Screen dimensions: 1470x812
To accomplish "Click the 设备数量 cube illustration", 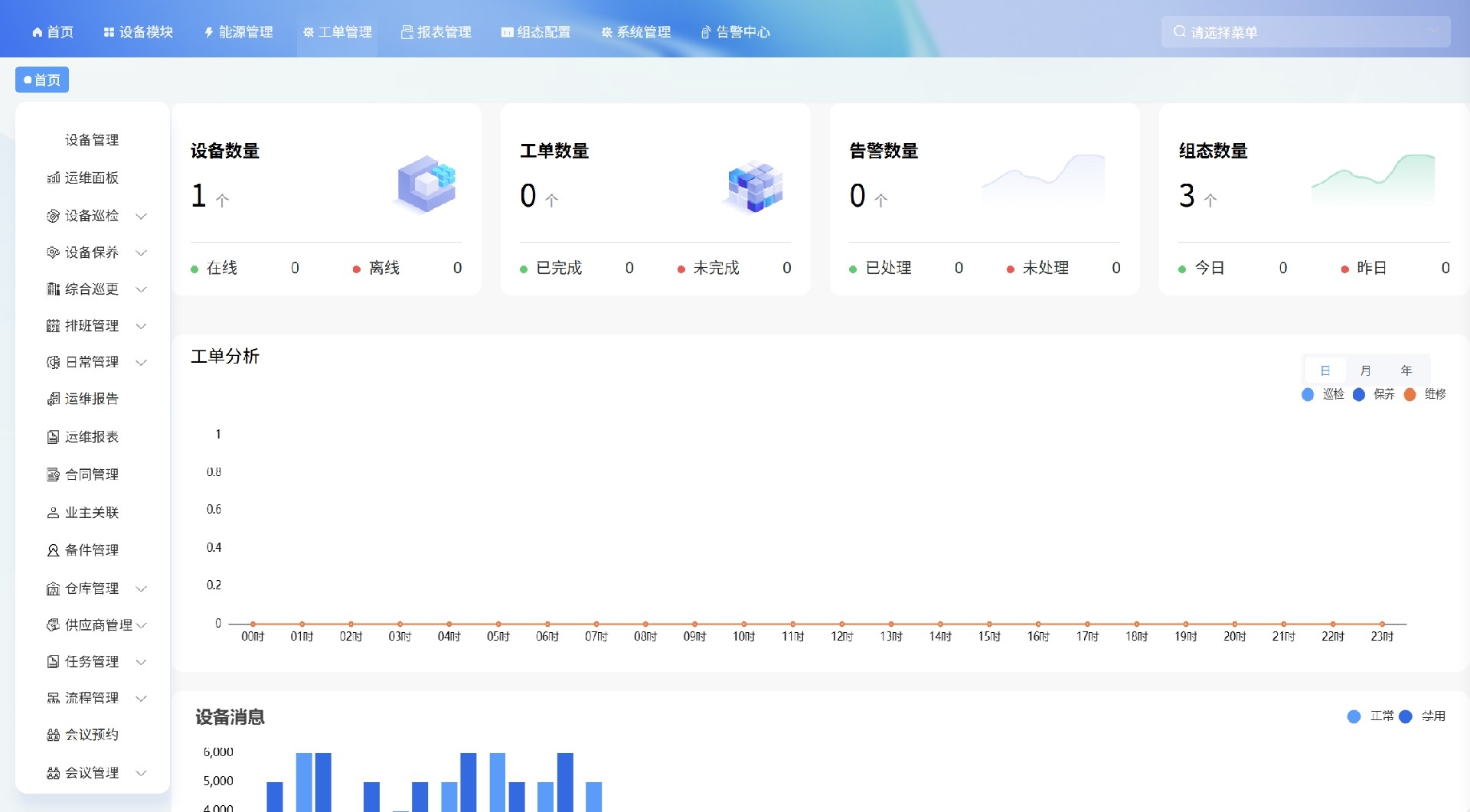I will point(426,184).
